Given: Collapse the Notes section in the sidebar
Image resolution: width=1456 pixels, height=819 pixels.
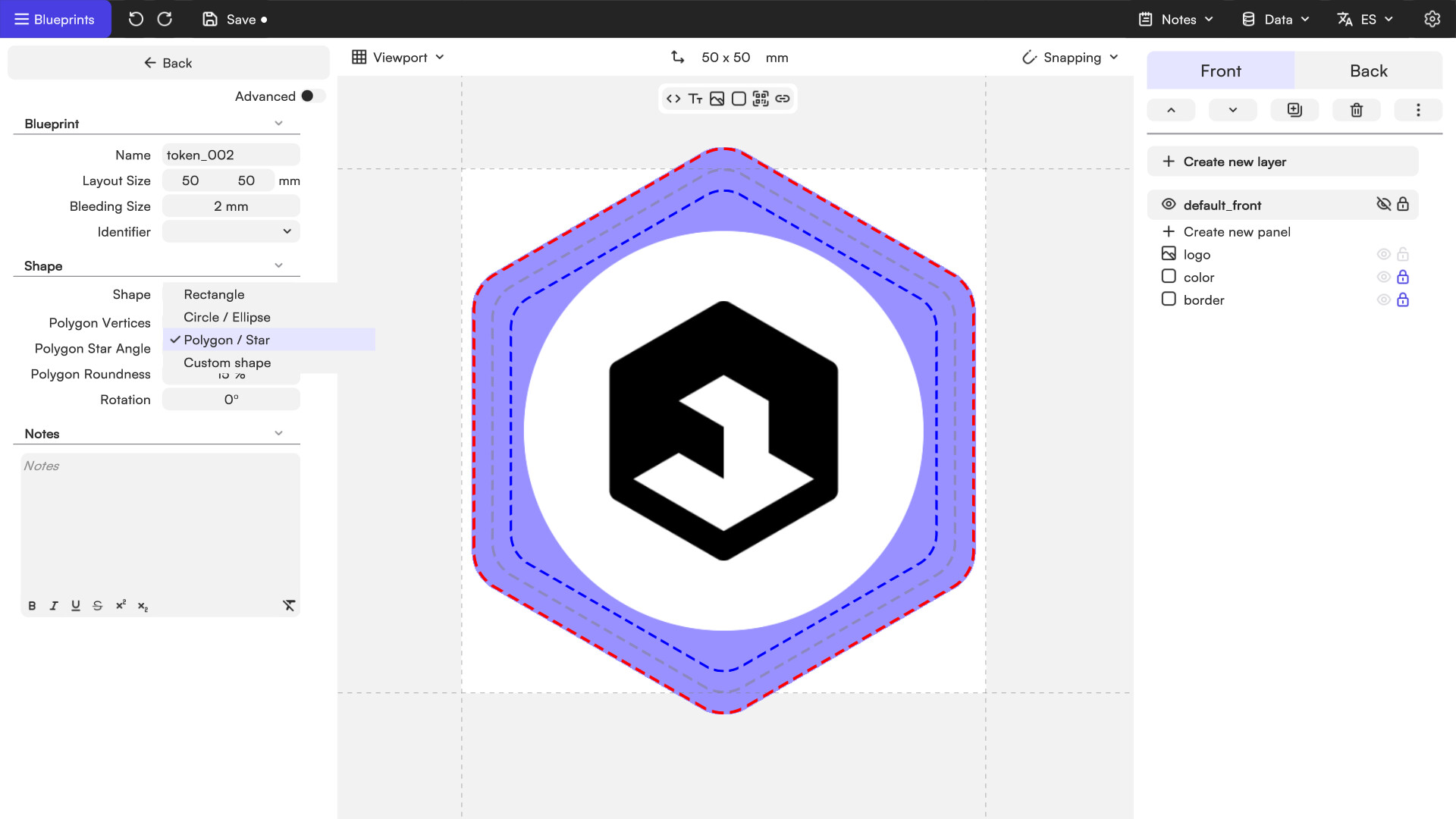Looking at the screenshot, I should pos(278,432).
